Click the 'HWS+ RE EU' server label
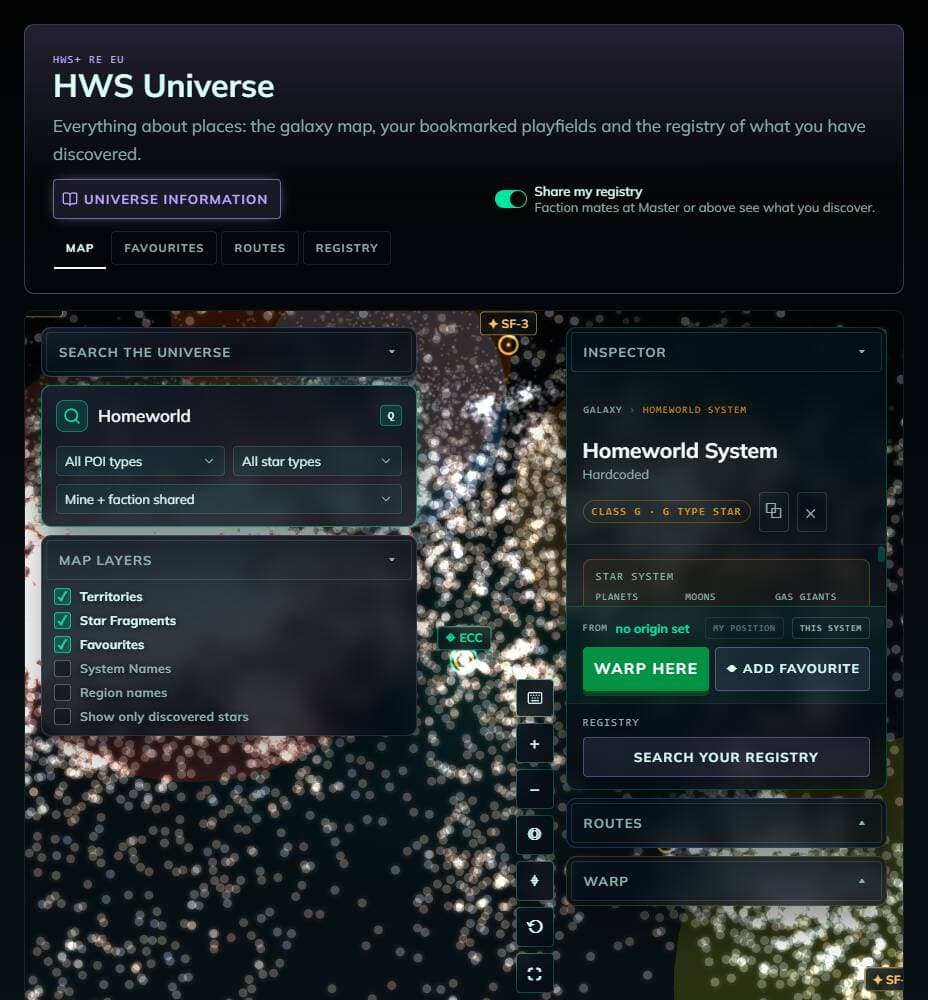The height and width of the screenshot is (1000, 928). pyautogui.click(x=89, y=59)
